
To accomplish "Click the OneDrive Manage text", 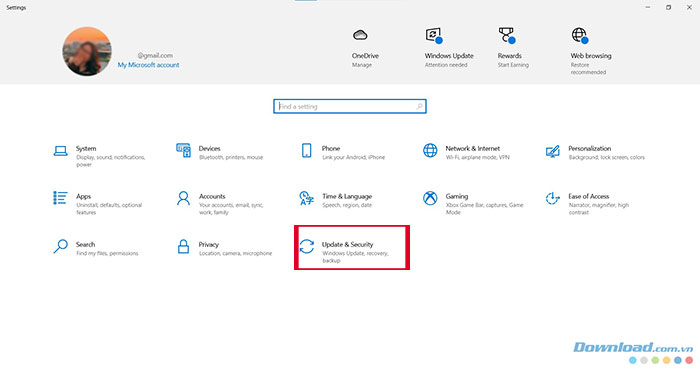I will pos(362,65).
